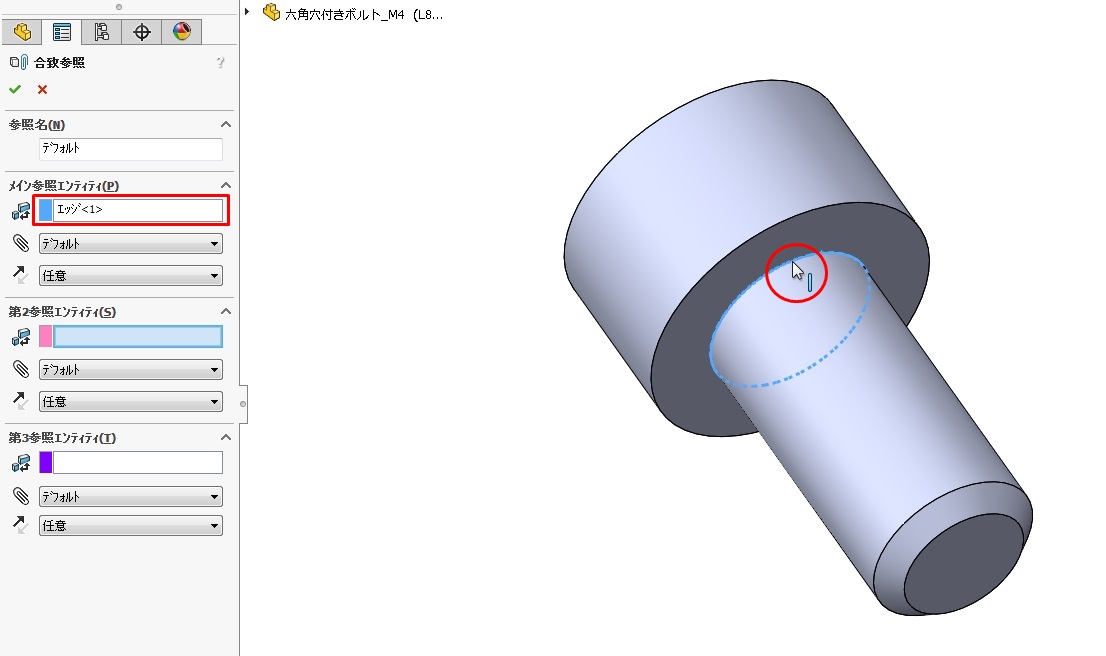Viewport: 1106px width, 656px height.
Task: Click the help question mark icon
Action: pos(220,63)
